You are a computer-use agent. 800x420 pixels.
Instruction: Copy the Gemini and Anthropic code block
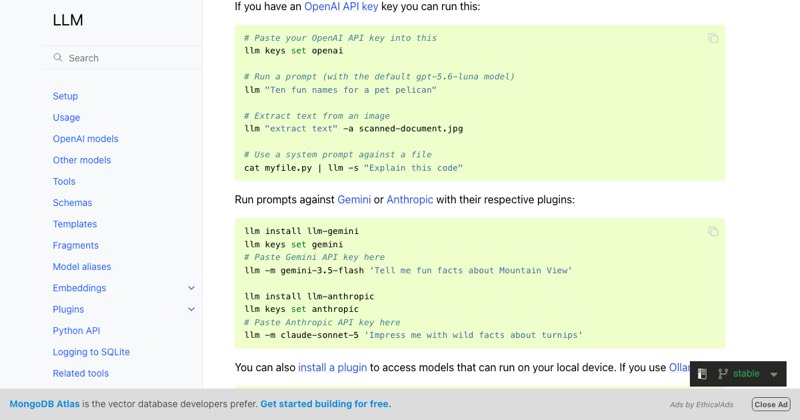click(713, 231)
